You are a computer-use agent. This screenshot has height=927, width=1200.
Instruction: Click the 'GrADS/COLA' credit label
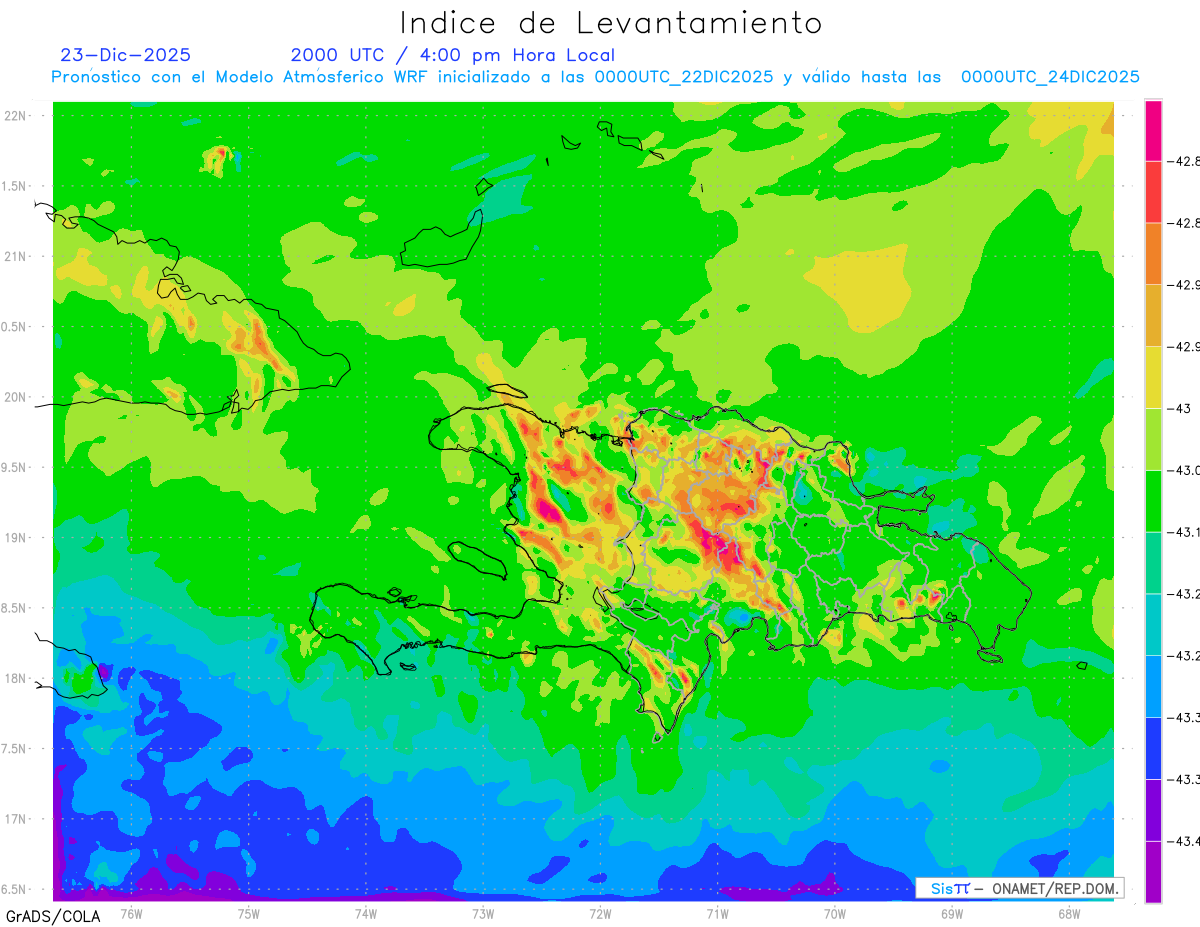pyautogui.click(x=52, y=916)
